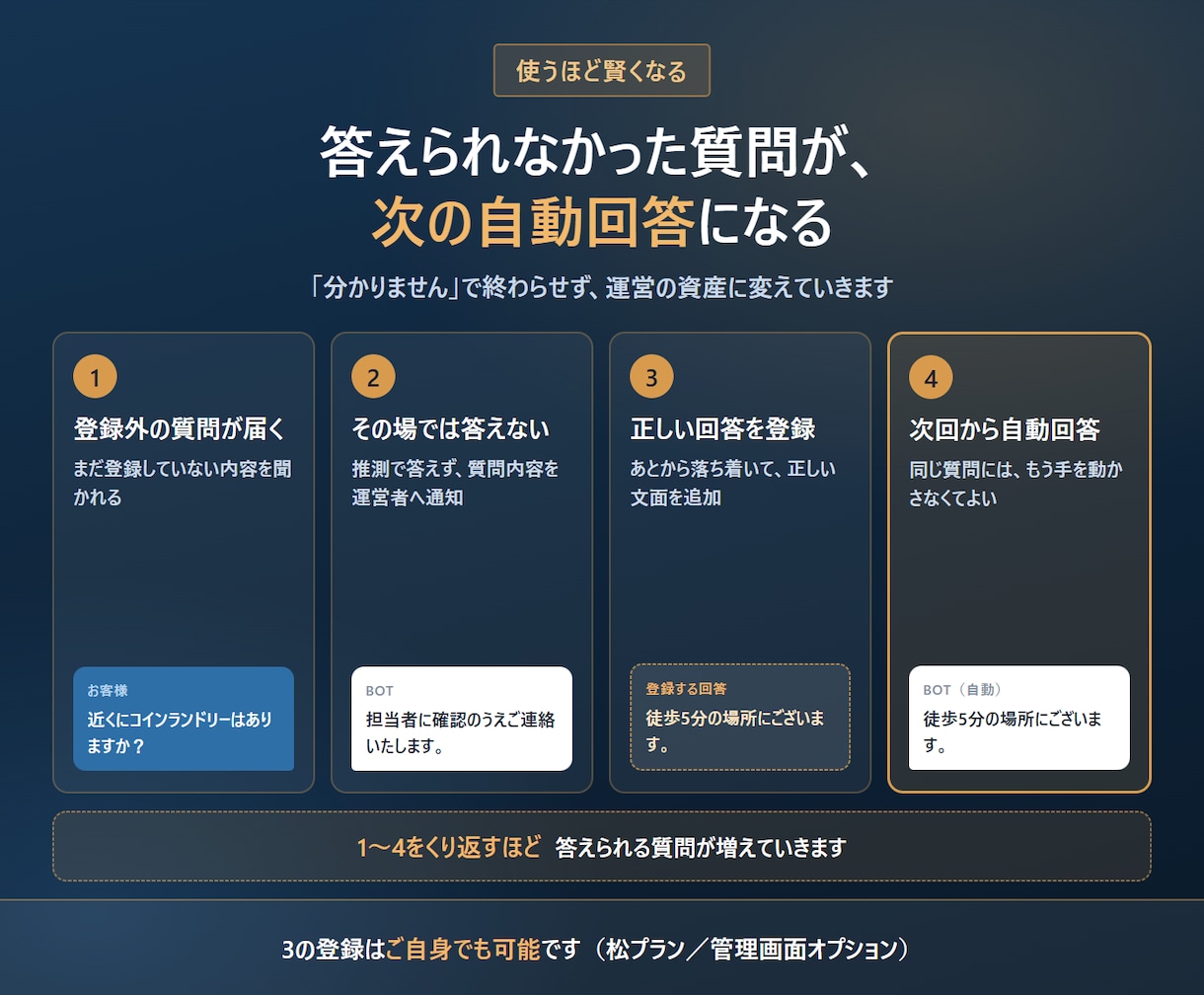The image size is (1204, 995).
Task: Click the dashed 登録する回答 box
Action: coord(740,717)
